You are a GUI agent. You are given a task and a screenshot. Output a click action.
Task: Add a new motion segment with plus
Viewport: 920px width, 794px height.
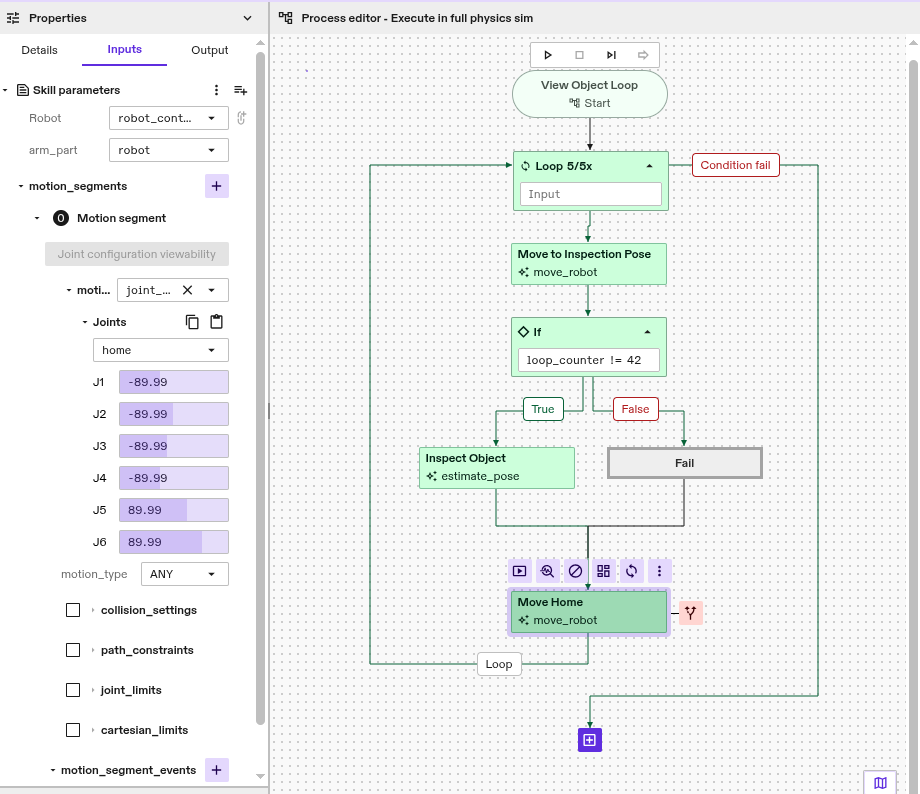(x=217, y=186)
